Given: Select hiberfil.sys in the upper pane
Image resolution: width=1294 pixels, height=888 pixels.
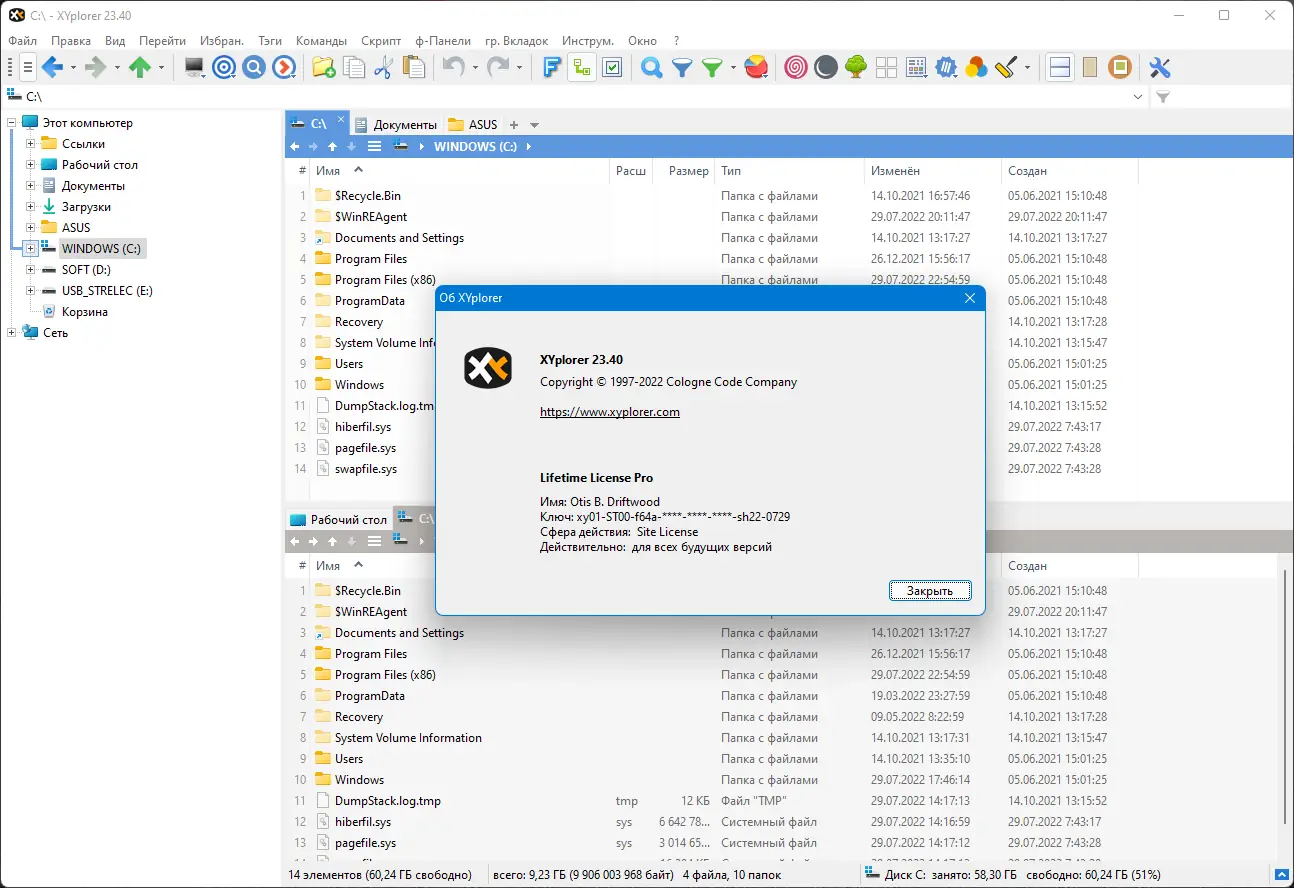Looking at the screenshot, I should point(363,427).
